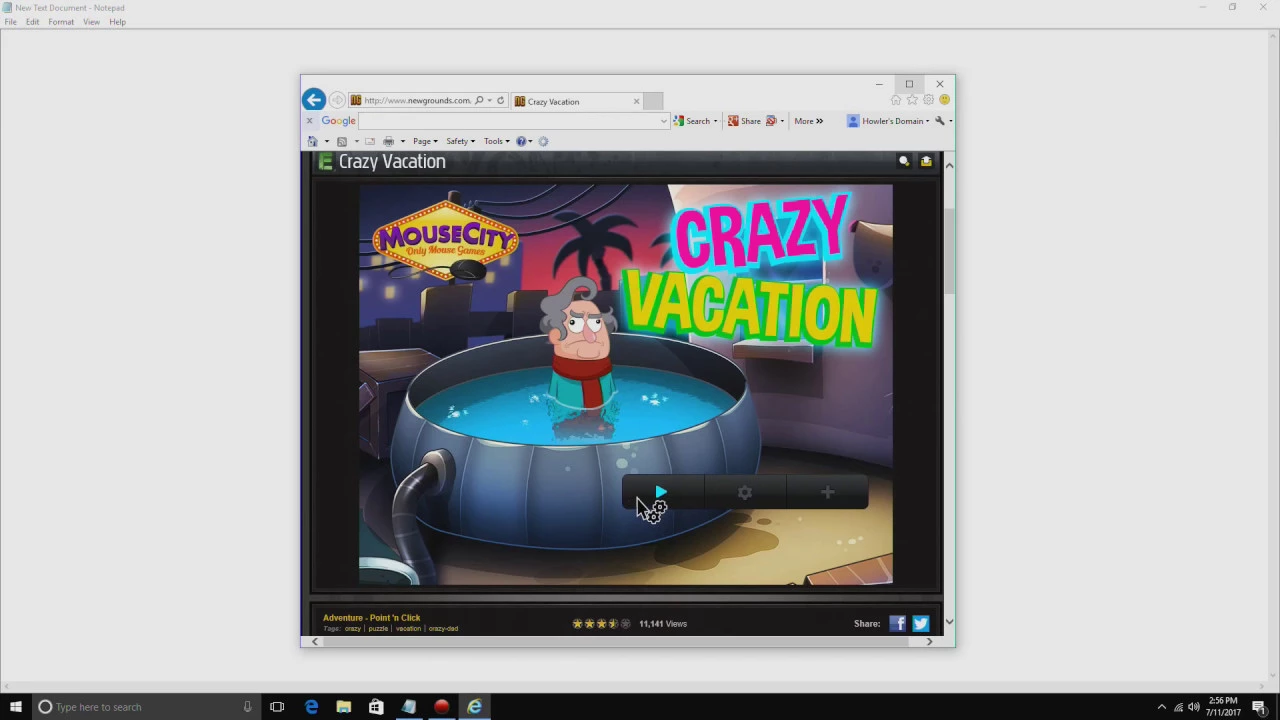Click the plus button on the game menu

(827, 492)
